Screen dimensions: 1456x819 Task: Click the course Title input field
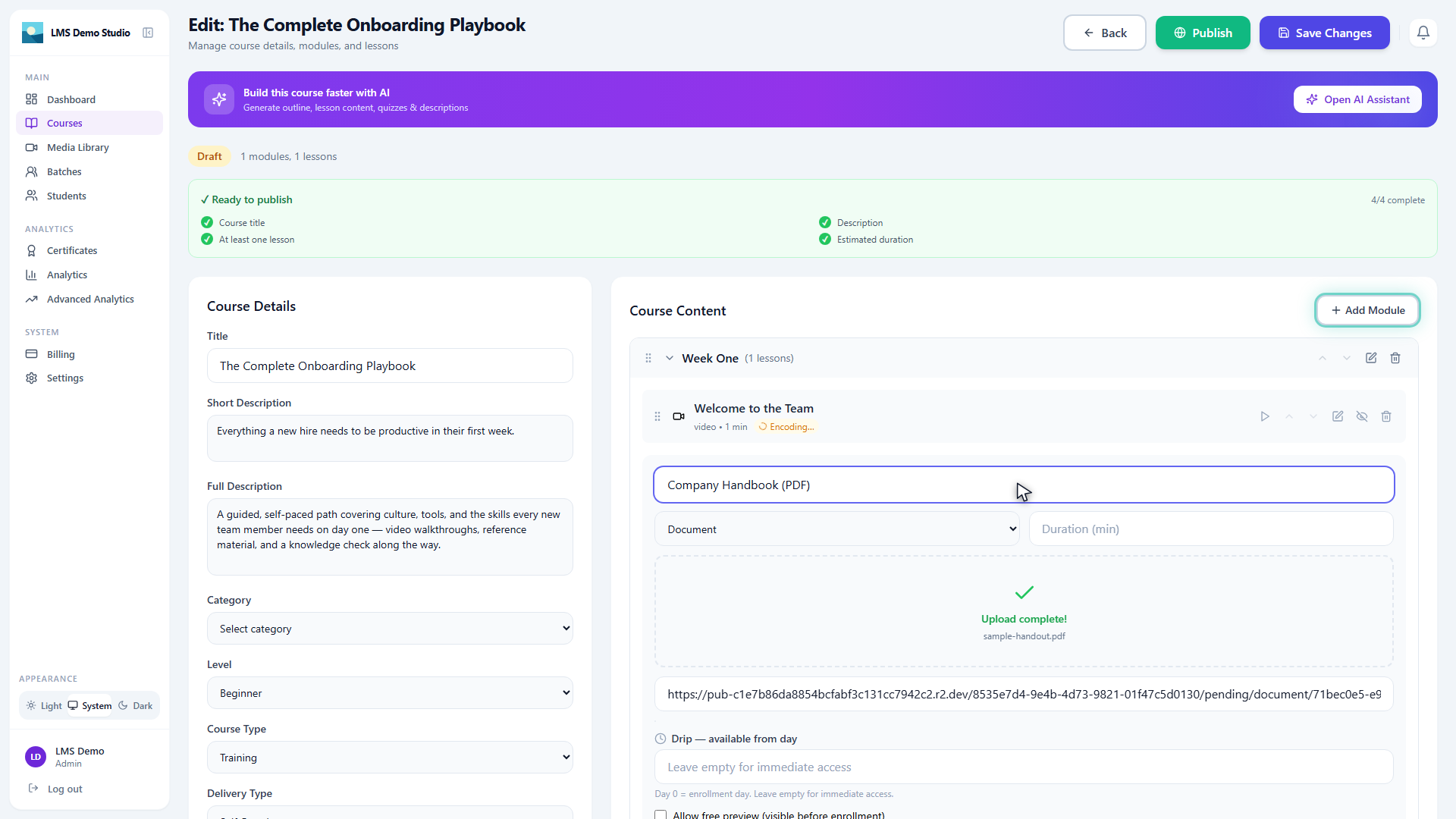[390, 366]
